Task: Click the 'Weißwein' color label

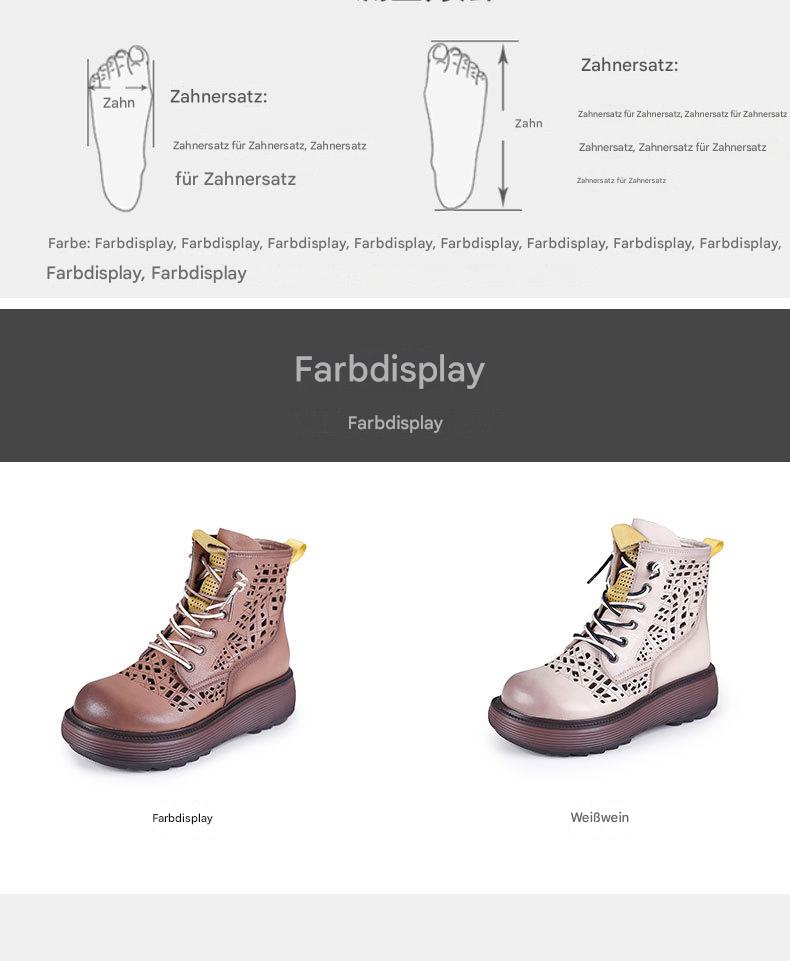Action: pos(599,817)
